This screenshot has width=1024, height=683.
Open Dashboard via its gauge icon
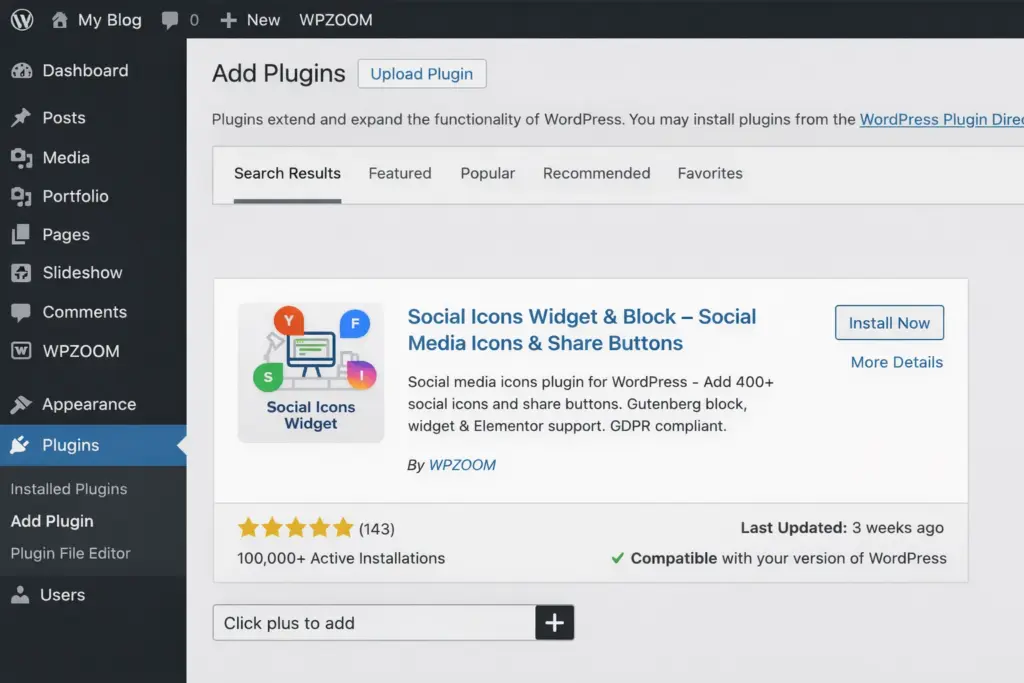[x=21, y=71]
